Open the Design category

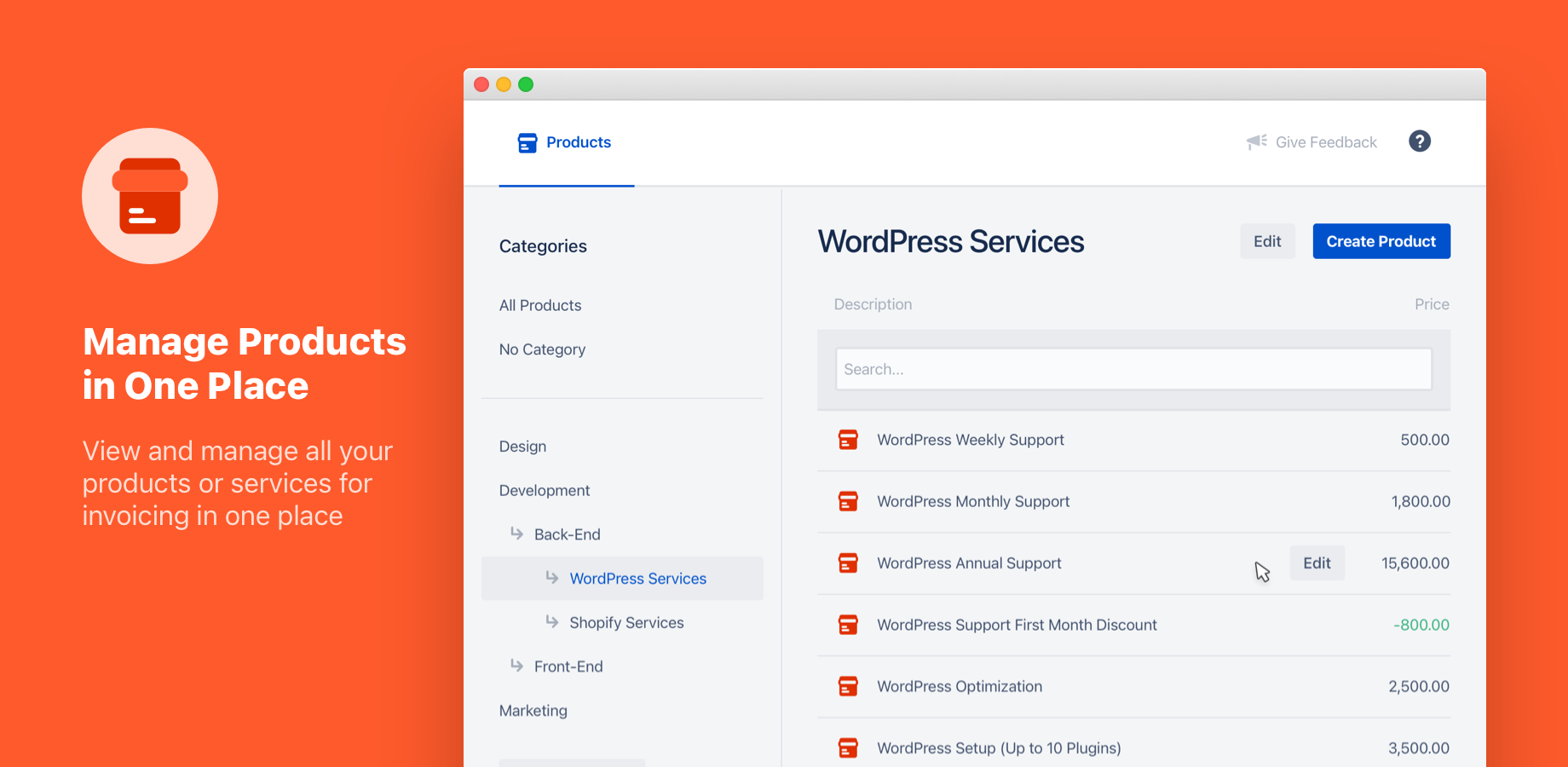pyautogui.click(x=522, y=447)
